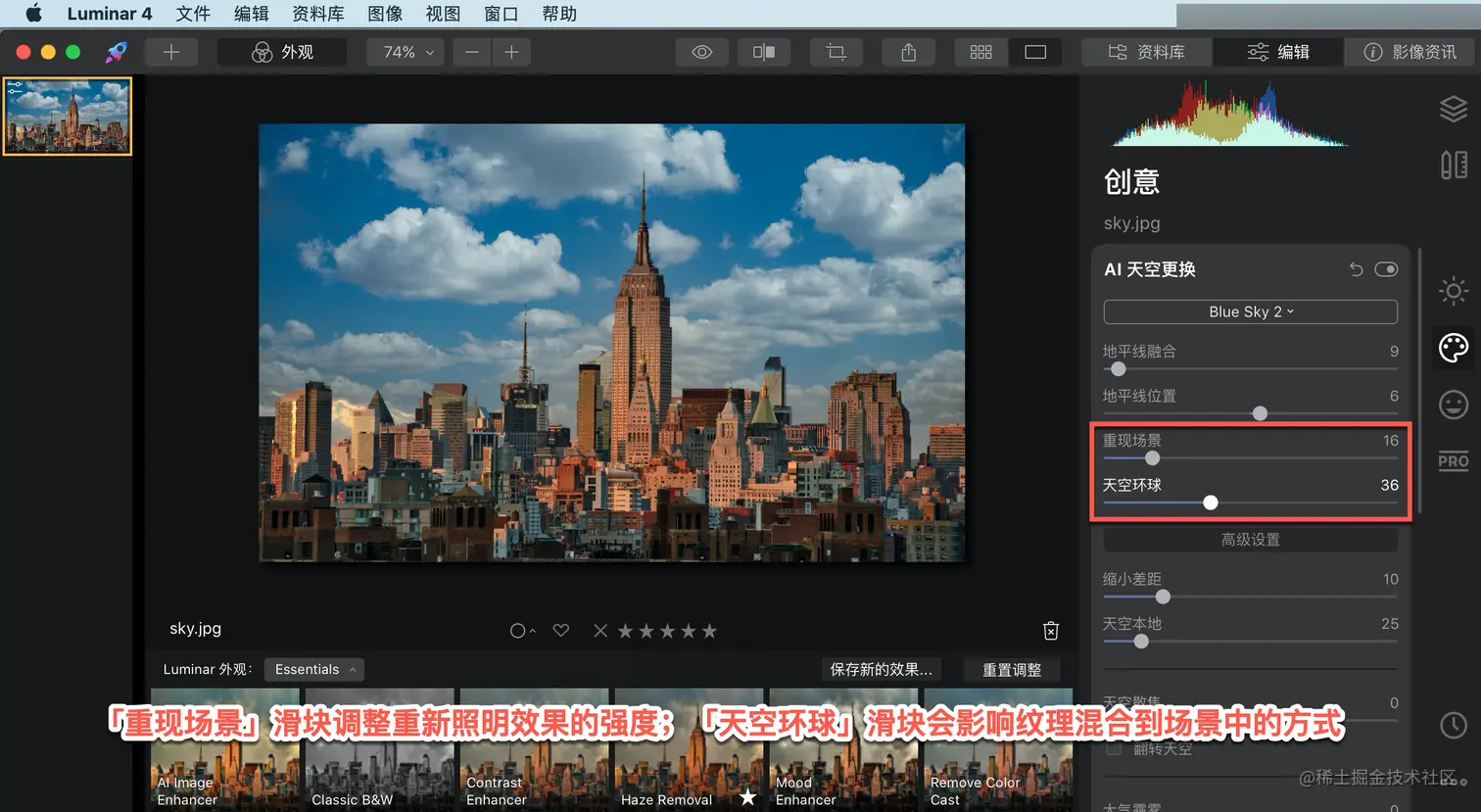This screenshot has width=1481, height=812.
Task: Open the Layers panel icon
Action: click(1454, 109)
